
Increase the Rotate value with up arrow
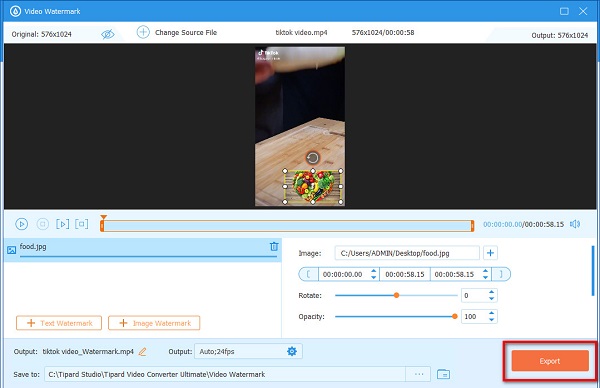pos(492,292)
